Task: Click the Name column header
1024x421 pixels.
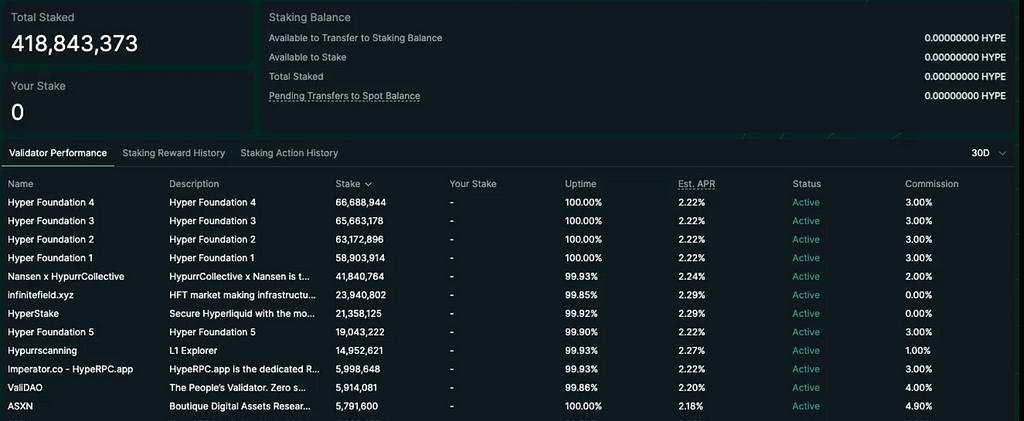Action: 20,184
